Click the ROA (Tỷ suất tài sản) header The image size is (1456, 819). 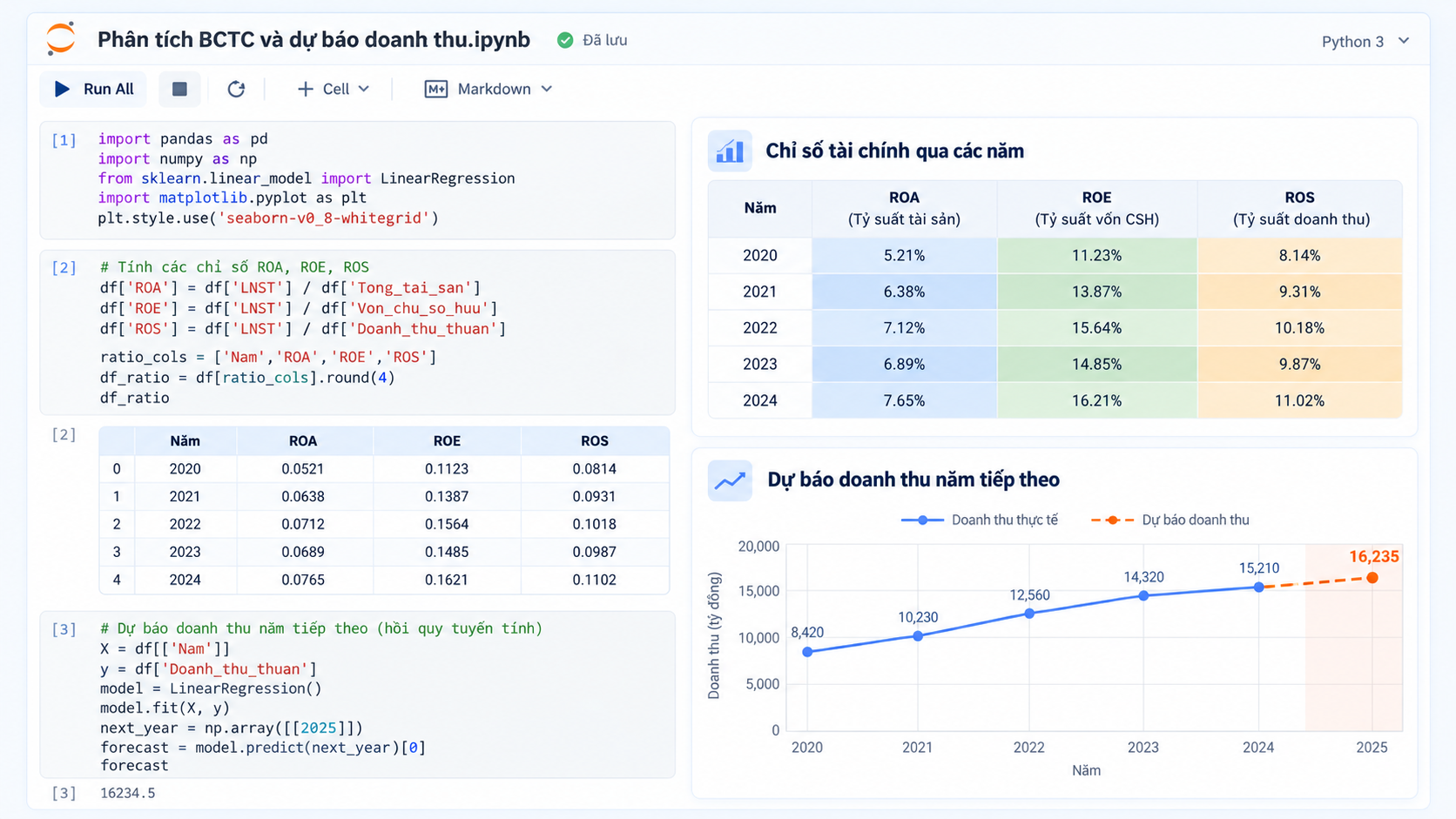pyautogui.click(x=905, y=209)
